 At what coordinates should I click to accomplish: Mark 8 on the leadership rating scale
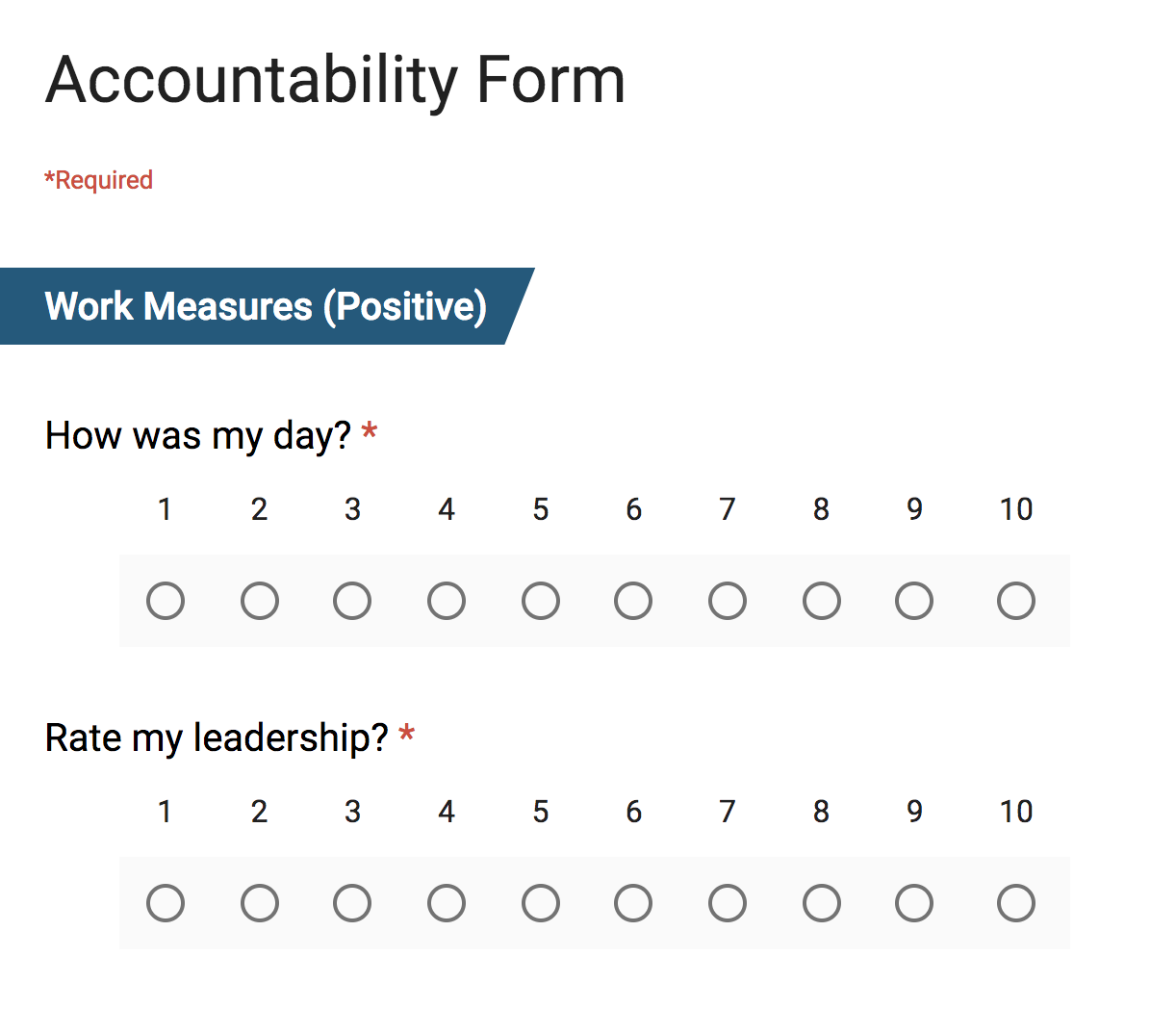coord(822,903)
